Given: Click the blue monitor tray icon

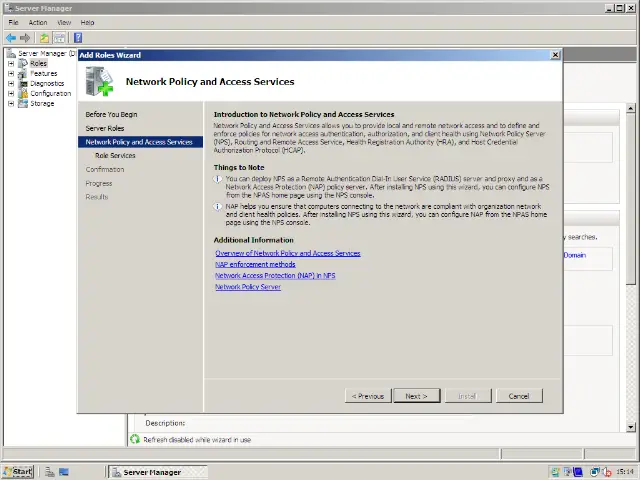Looking at the screenshot, I should tap(578, 472).
